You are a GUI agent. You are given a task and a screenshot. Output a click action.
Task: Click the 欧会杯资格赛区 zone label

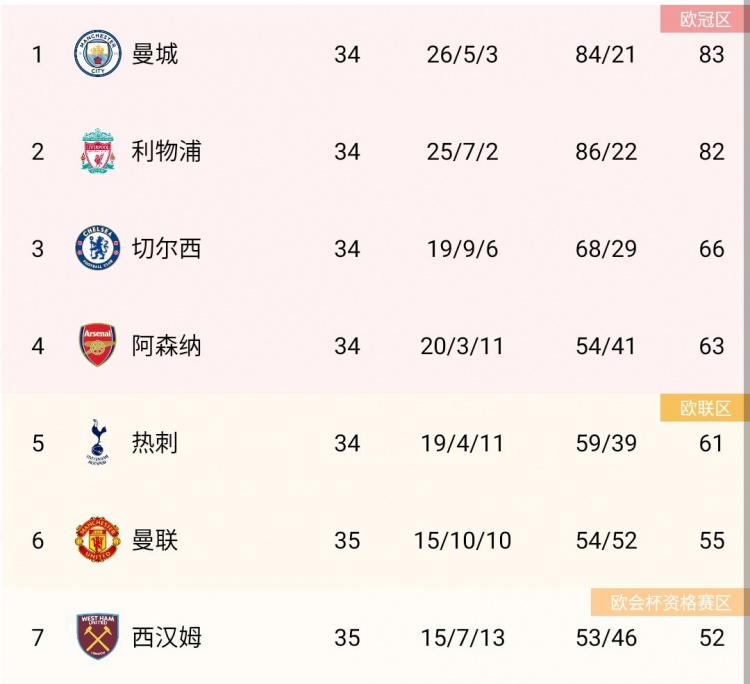point(670,602)
